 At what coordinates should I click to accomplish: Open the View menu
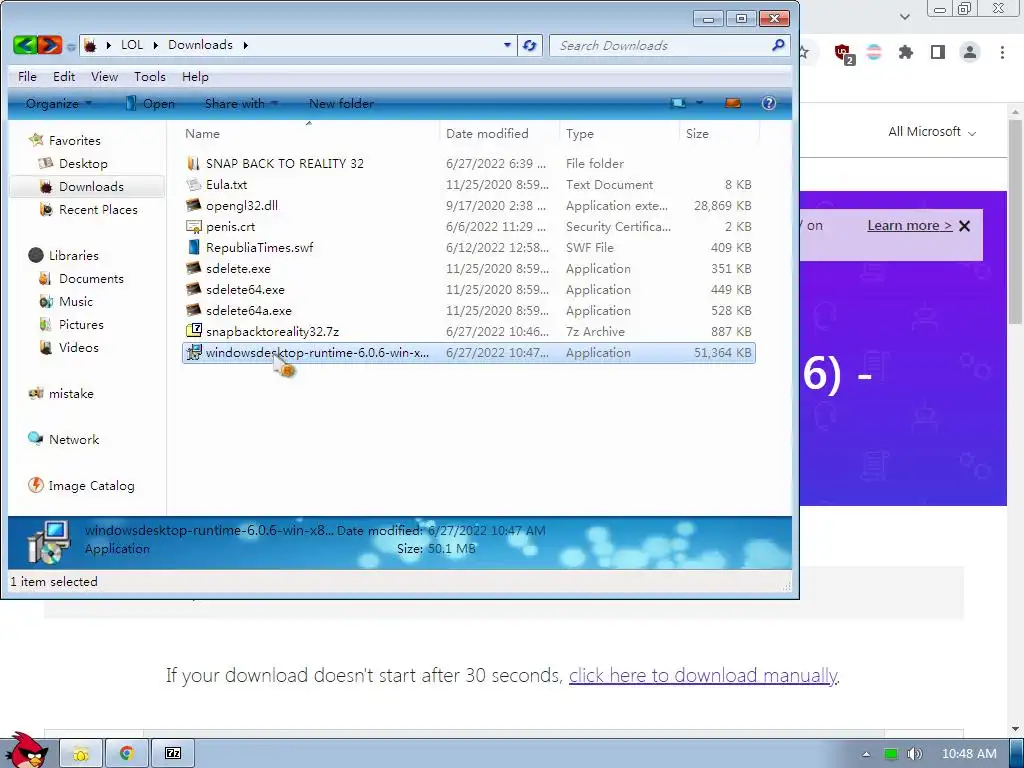[104, 76]
